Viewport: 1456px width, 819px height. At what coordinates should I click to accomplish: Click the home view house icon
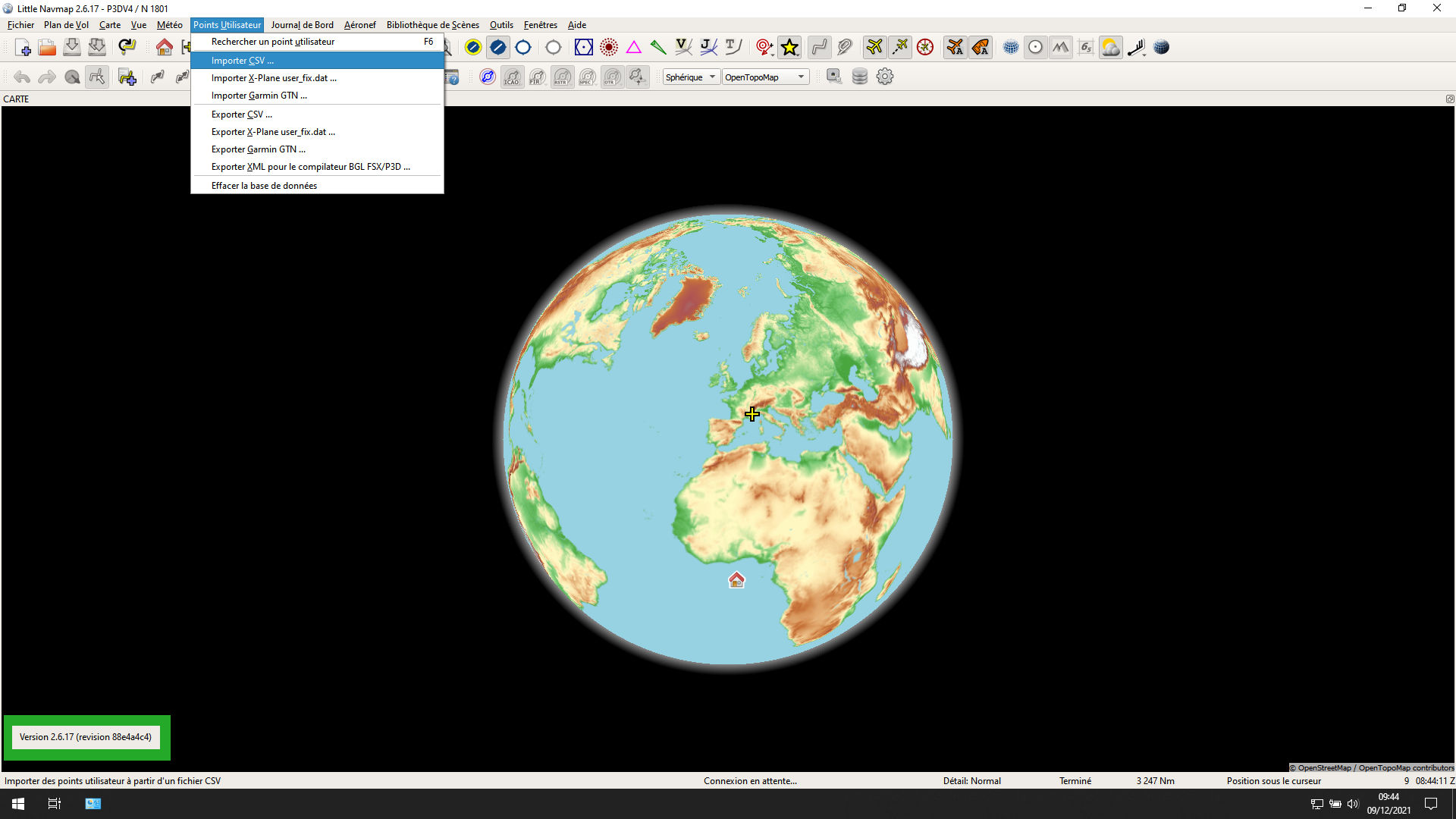point(164,47)
